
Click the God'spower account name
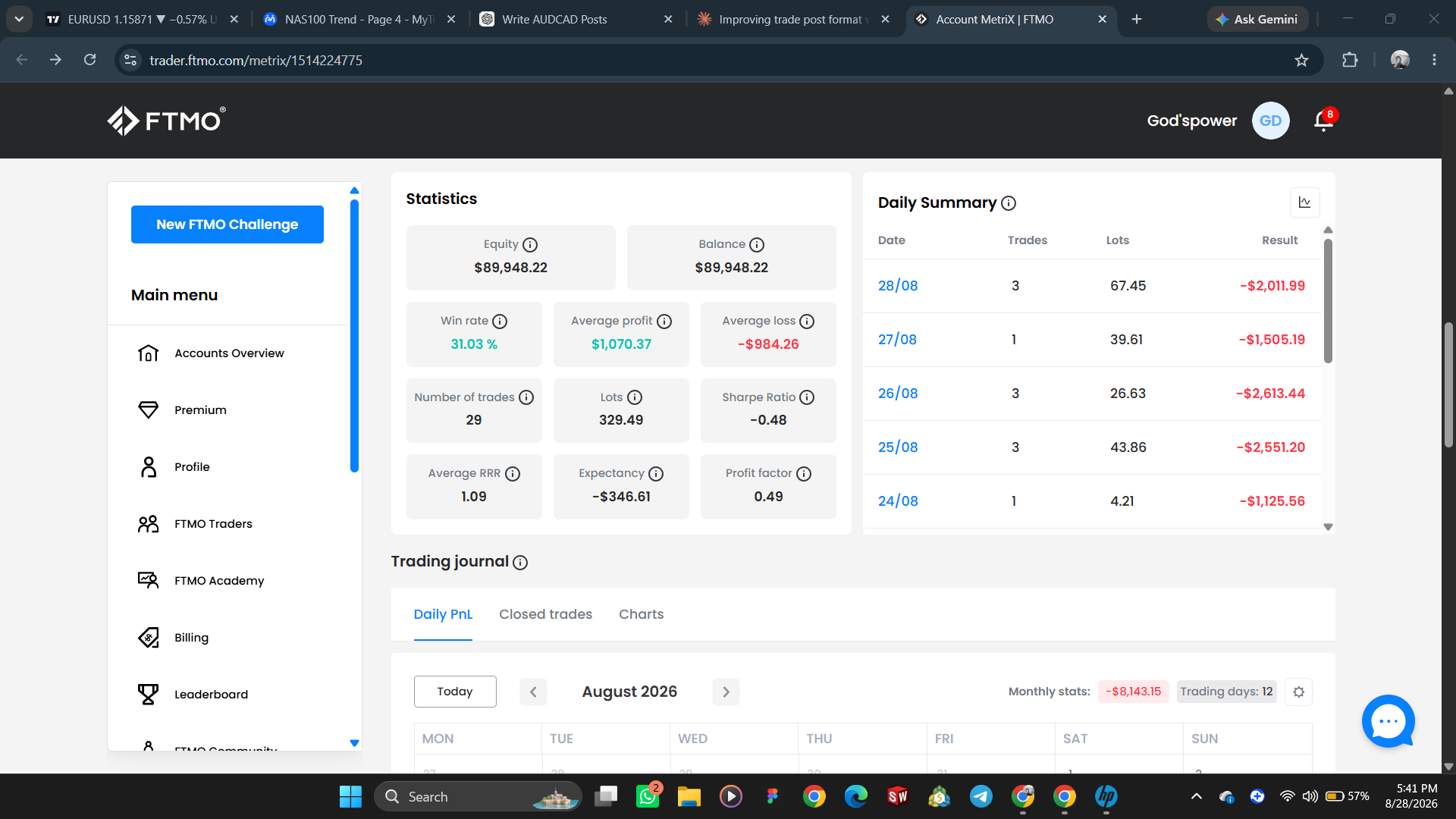(x=1191, y=121)
